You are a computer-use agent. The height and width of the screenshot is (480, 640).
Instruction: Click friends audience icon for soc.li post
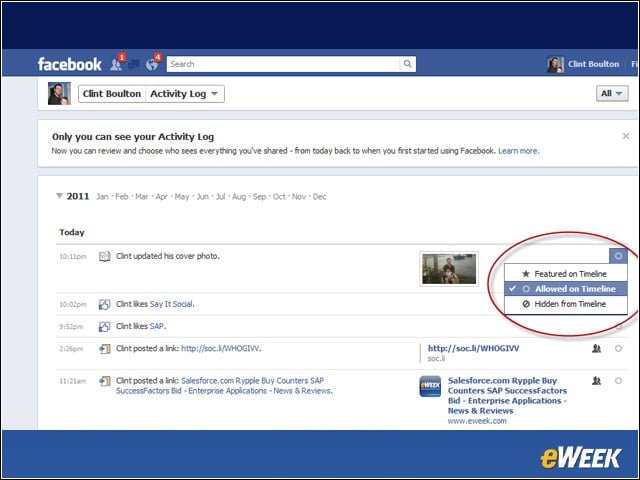tap(596, 349)
